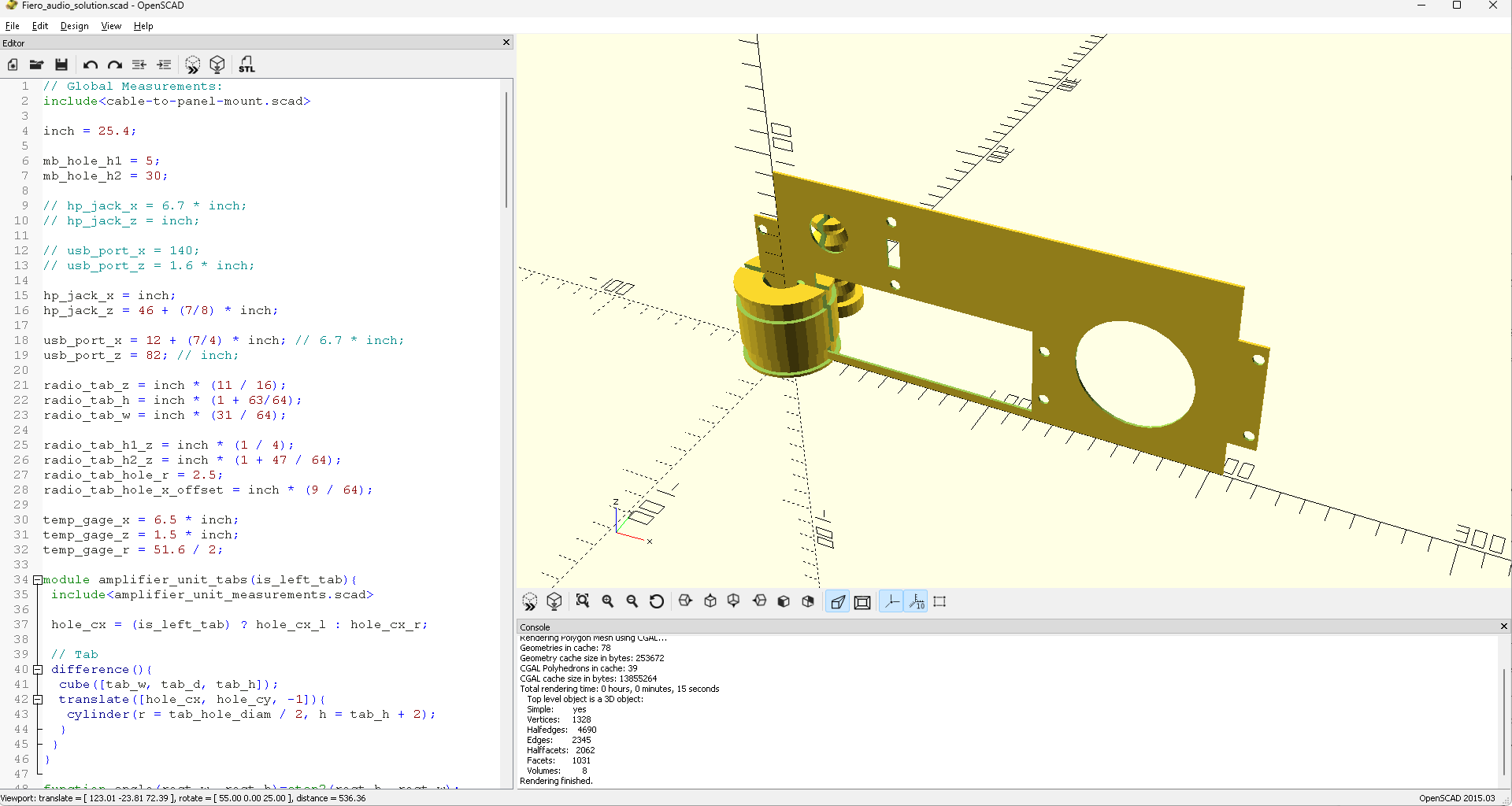1512x806 pixels.
Task: Undo the last edit in editor toolbar
Action: pos(91,65)
